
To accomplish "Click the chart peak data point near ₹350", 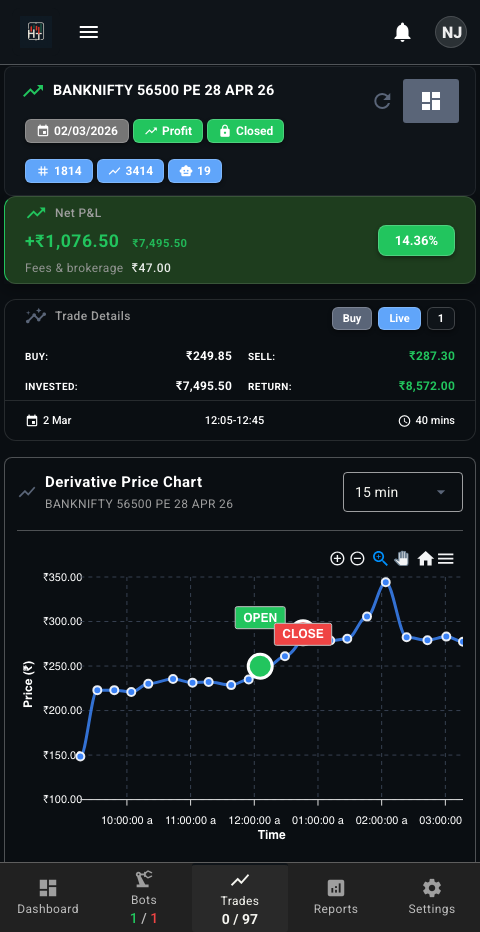I will (x=386, y=582).
